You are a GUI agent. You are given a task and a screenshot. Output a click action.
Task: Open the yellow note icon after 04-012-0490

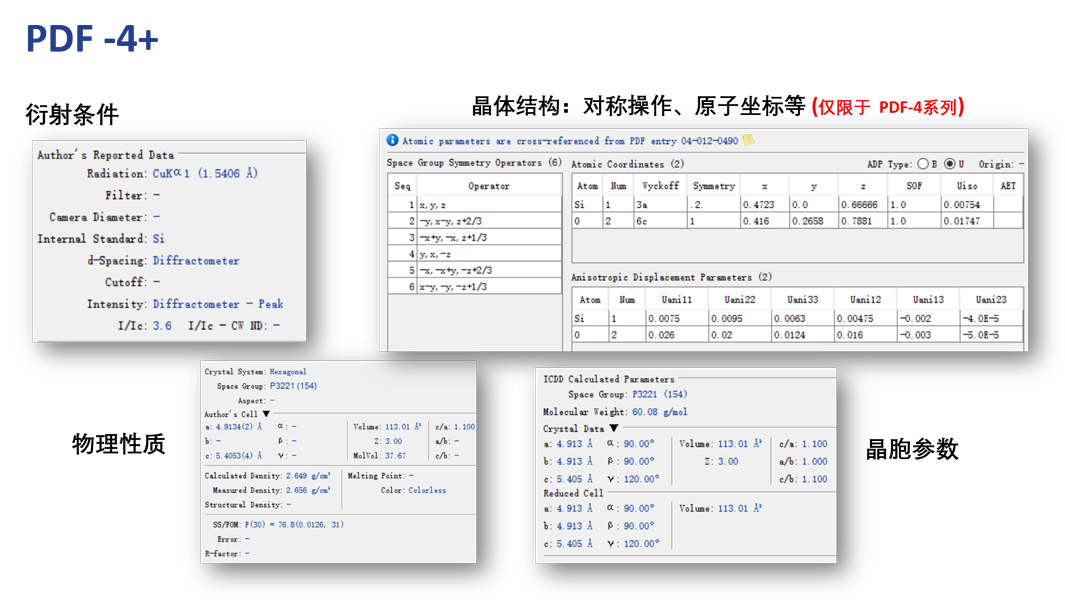pos(748,140)
